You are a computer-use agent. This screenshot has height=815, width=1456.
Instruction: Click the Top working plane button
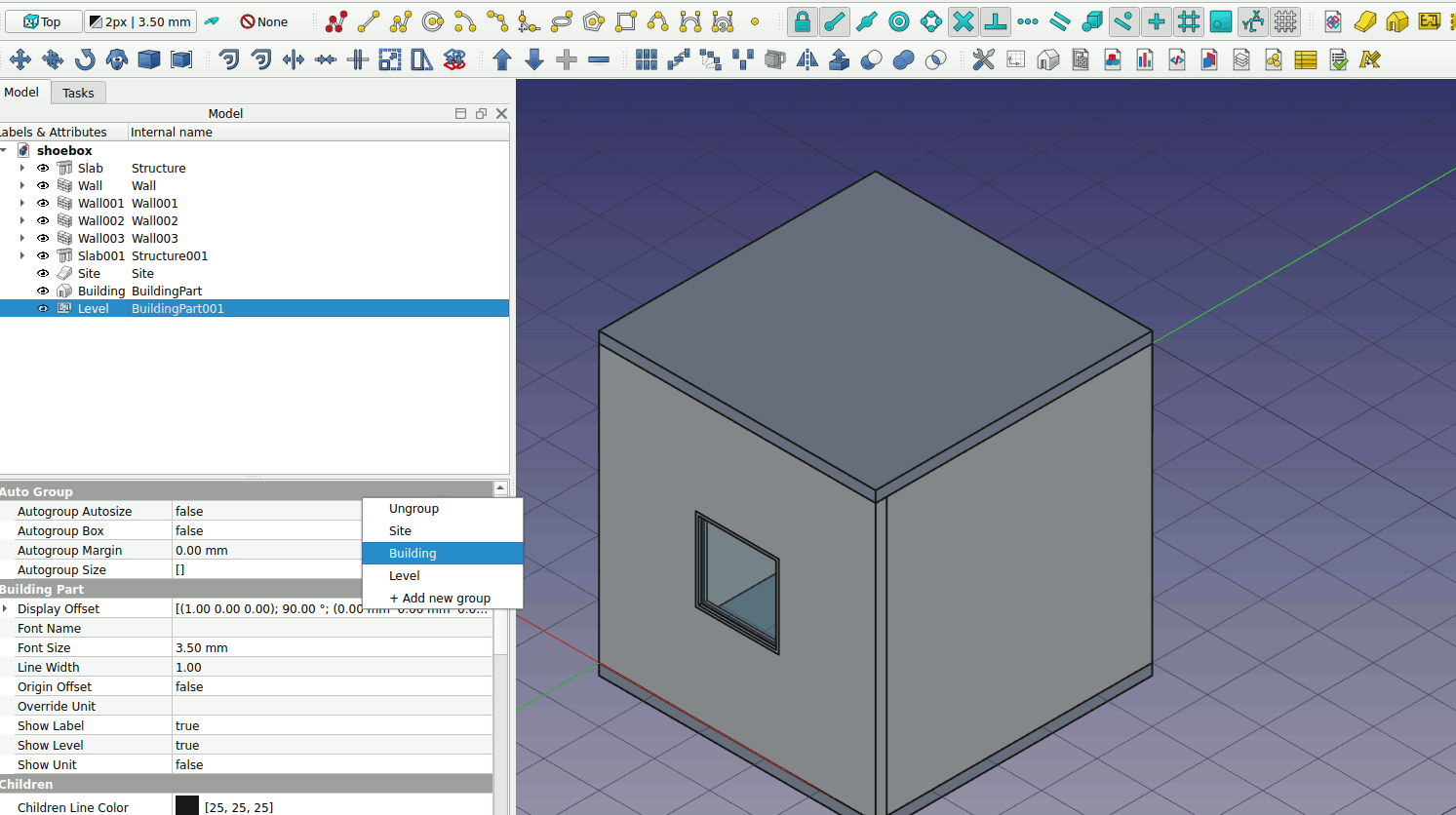(42, 21)
